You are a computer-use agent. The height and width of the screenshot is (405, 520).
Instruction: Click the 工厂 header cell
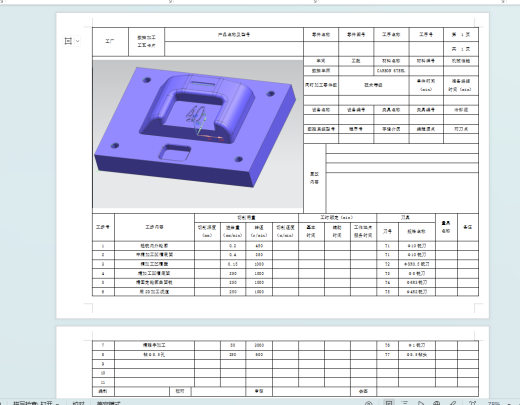[x=110, y=42]
